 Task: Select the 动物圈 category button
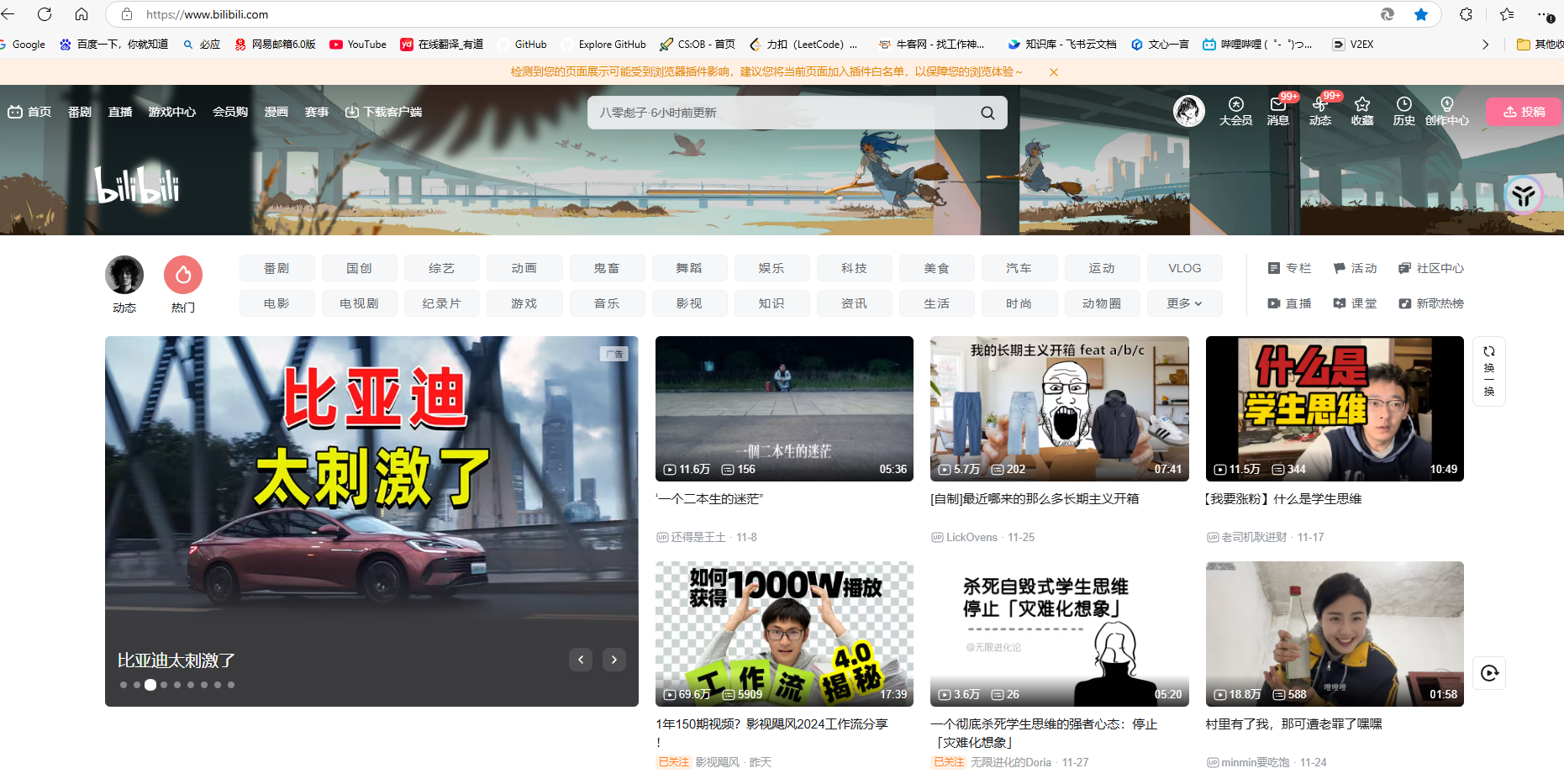(1102, 303)
